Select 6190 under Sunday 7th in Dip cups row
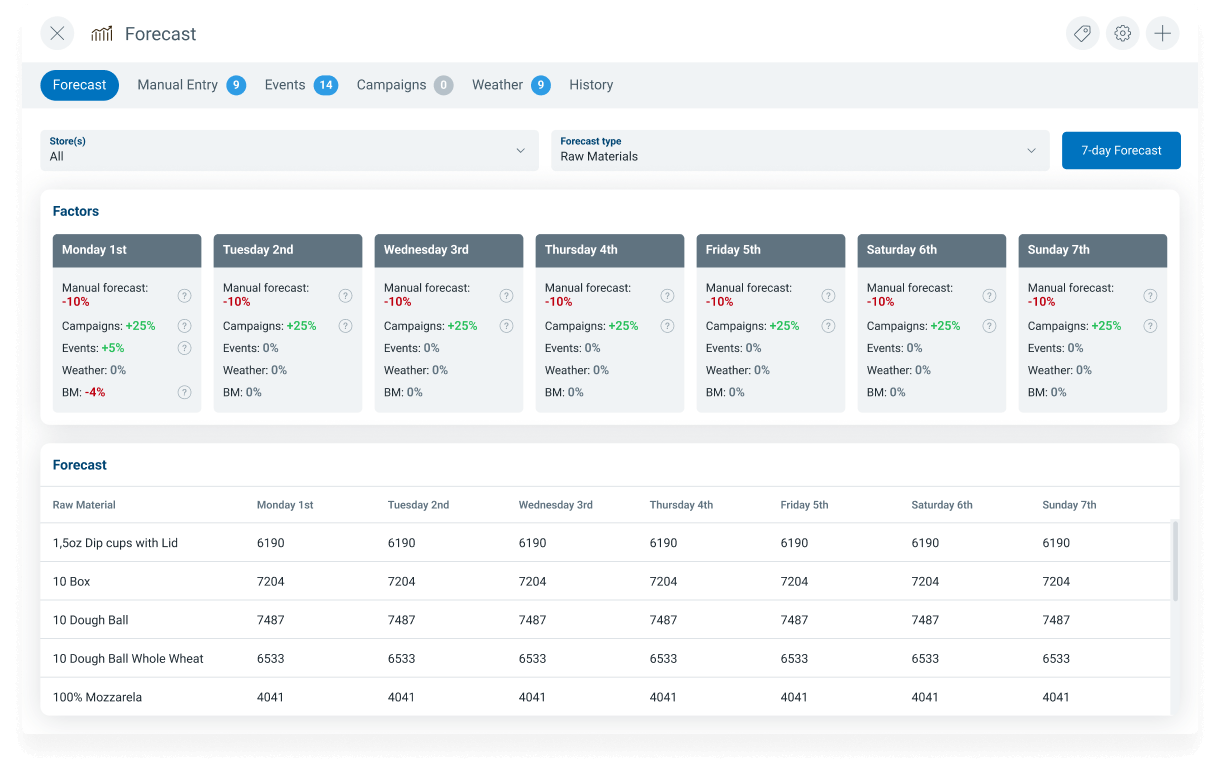 coord(1056,543)
